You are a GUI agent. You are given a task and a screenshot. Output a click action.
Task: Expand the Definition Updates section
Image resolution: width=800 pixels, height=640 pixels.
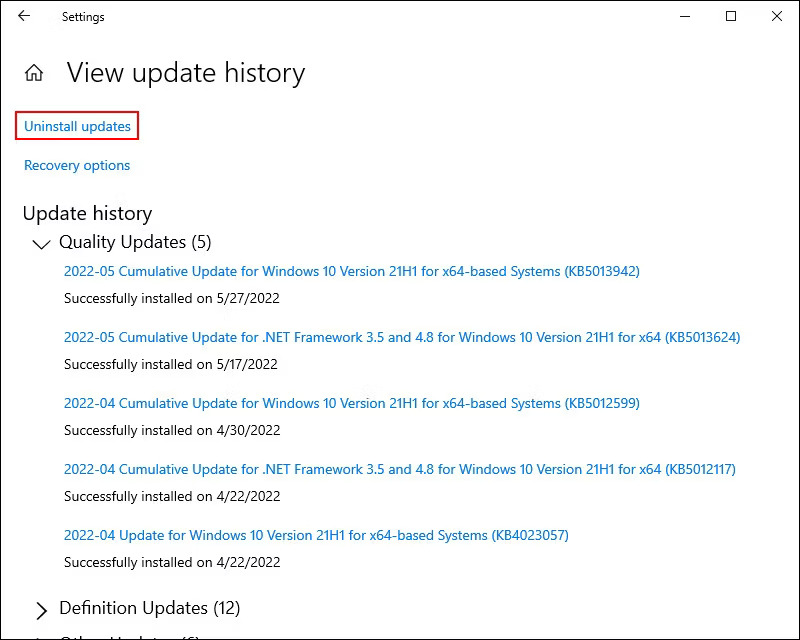point(41,609)
